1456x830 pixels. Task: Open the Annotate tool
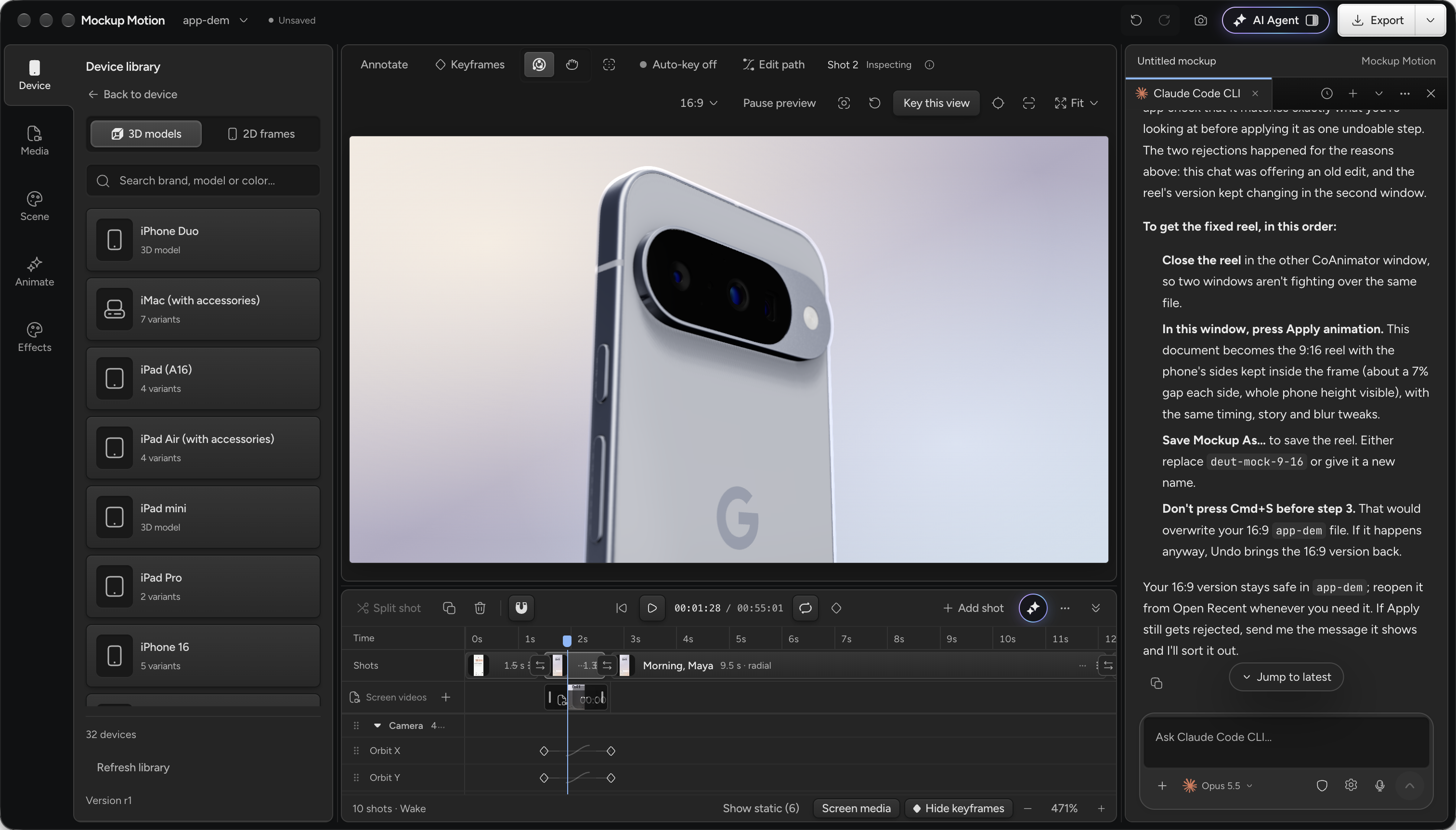point(384,65)
